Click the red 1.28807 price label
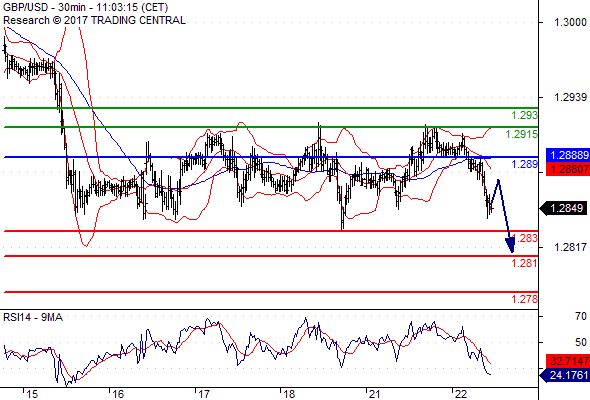 567,169
